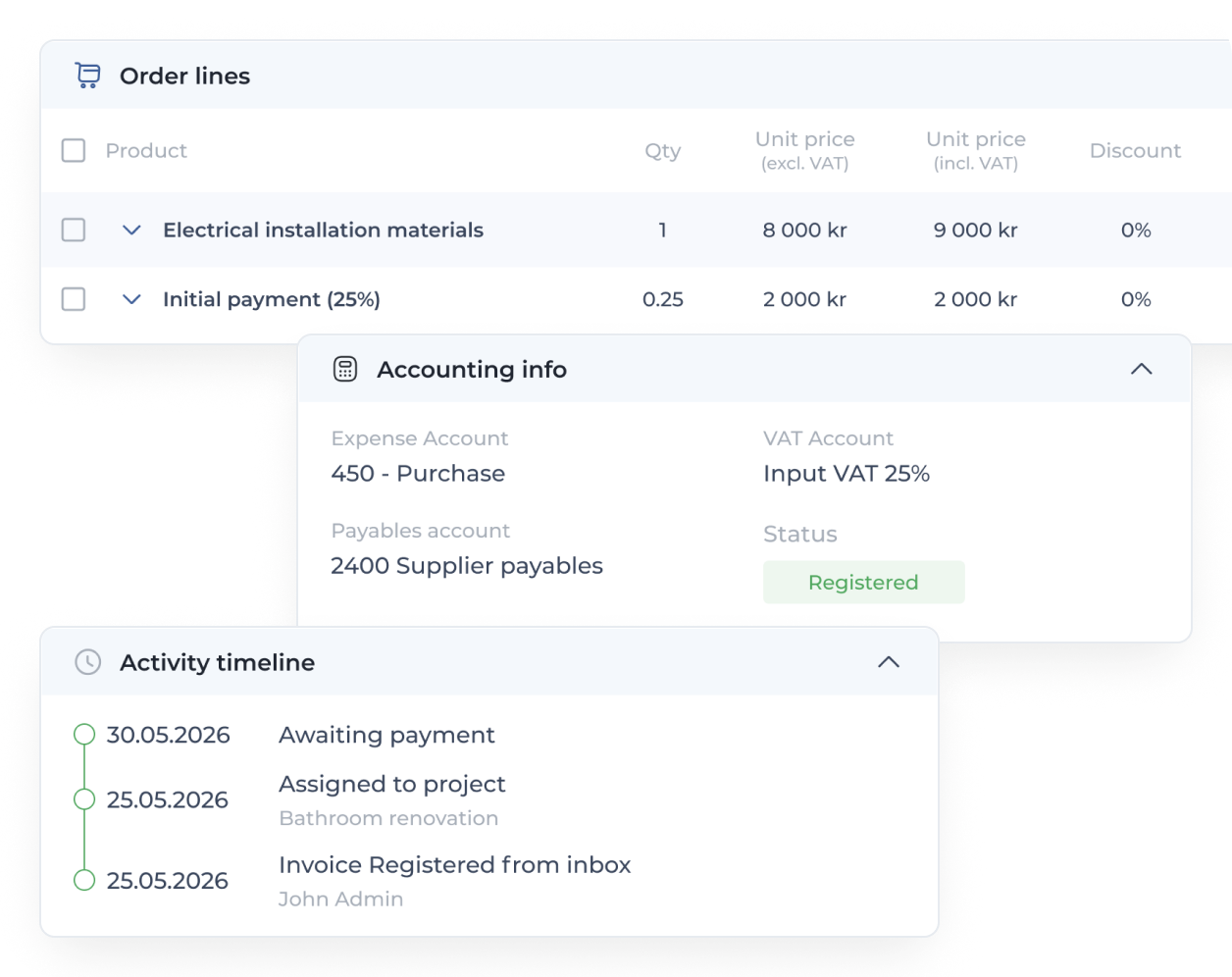Collapse the Accounting info panel

pyautogui.click(x=1141, y=369)
